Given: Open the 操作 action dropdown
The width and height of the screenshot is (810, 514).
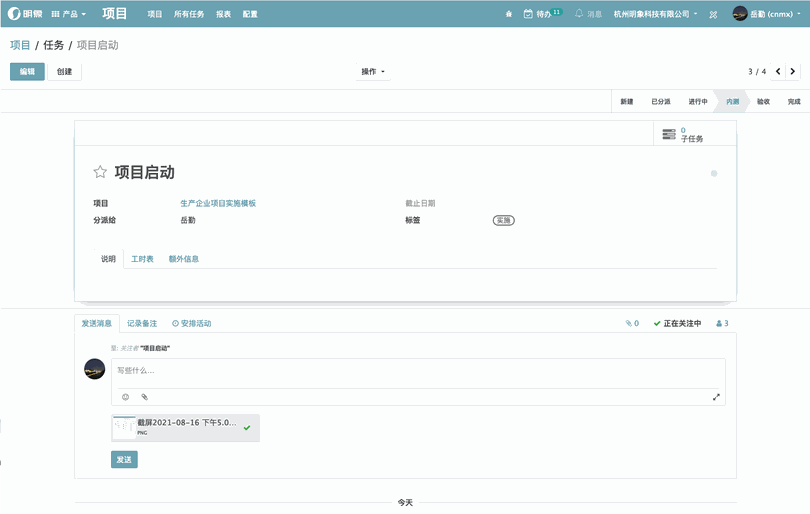Looking at the screenshot, I should point(373,72).
